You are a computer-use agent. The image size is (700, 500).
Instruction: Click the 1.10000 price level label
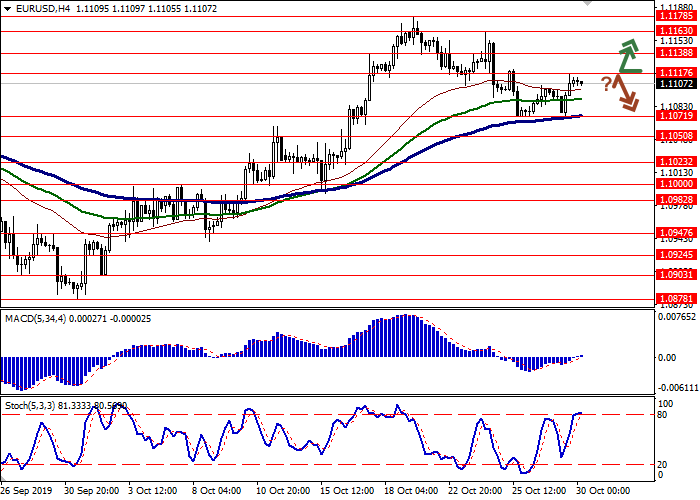pyautogui.click(x=676, y=184)
